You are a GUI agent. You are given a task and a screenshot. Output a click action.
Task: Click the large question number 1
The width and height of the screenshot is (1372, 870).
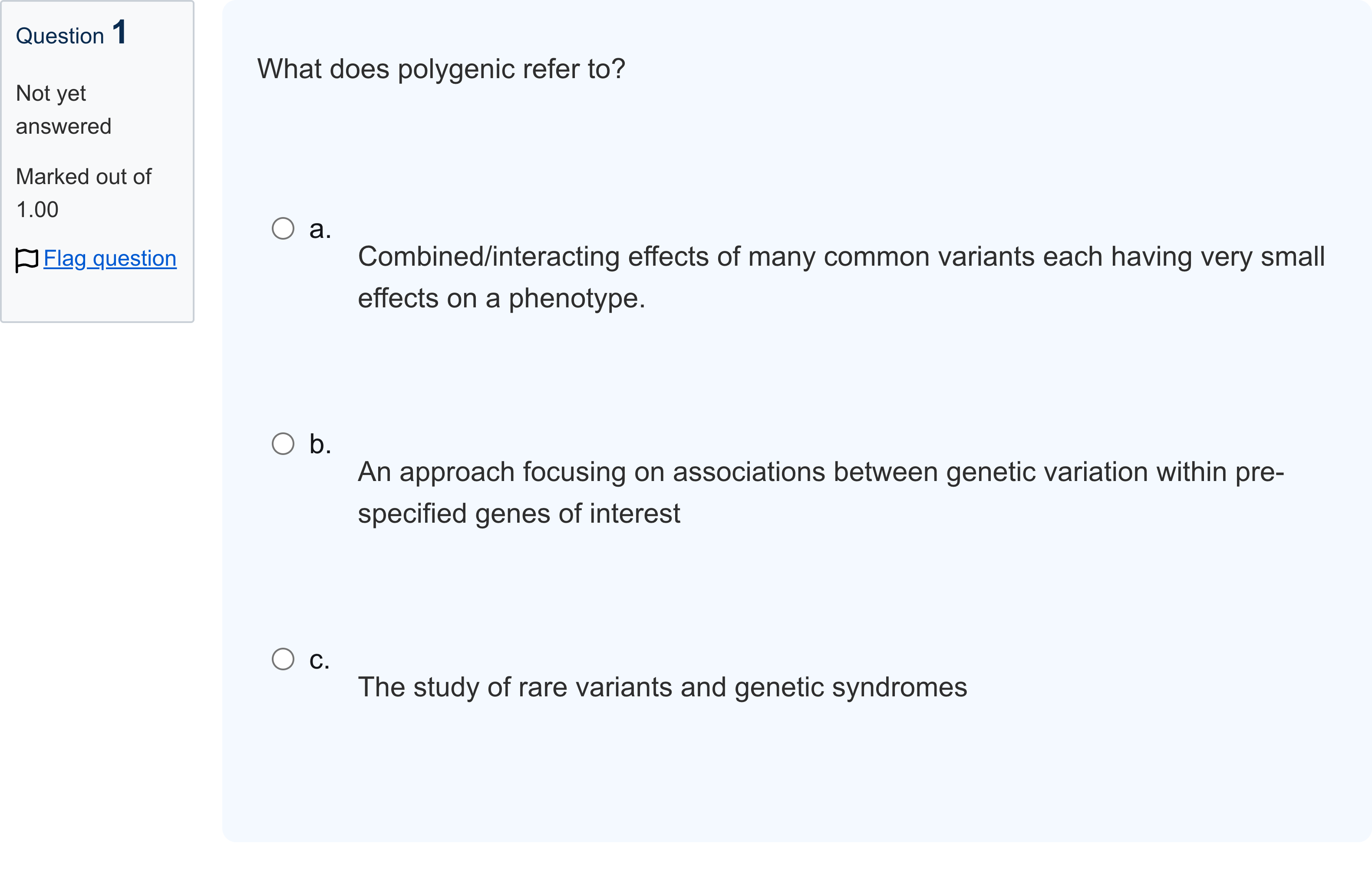point(119,32)
